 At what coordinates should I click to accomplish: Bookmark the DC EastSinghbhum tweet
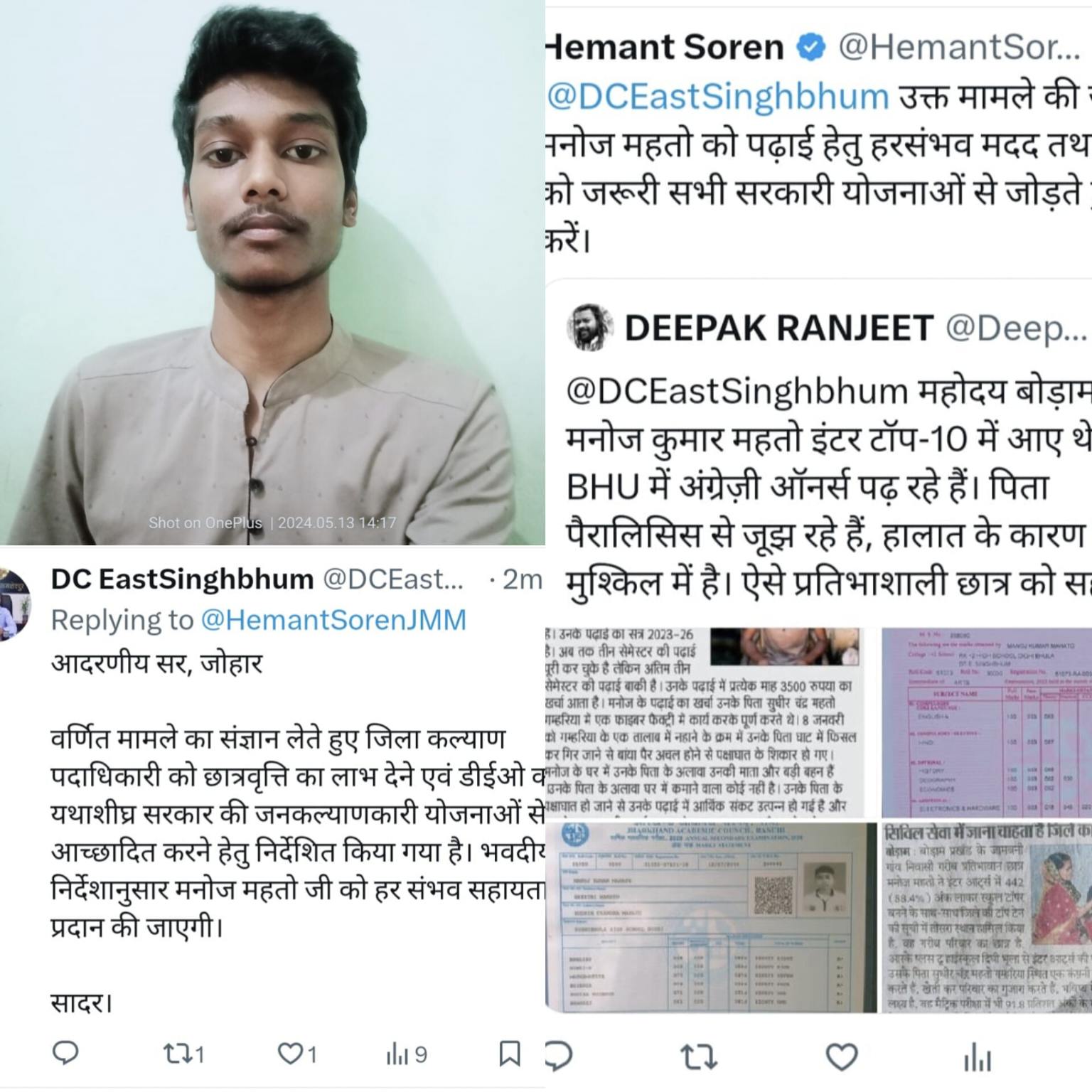(x=510, y=1054)
